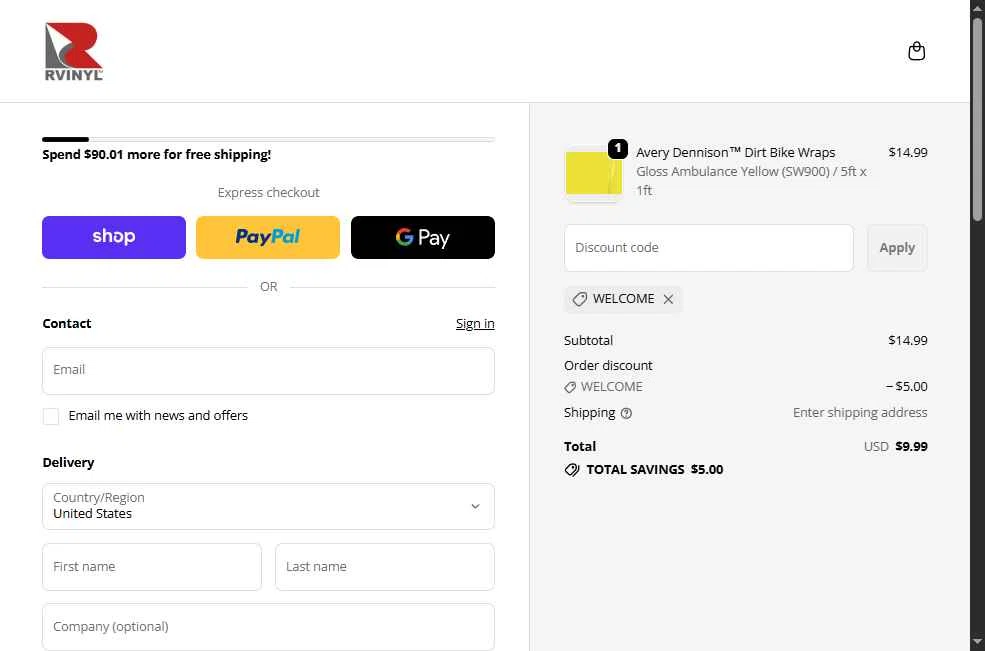Pay with PayPal express checkout

(268, 238)
